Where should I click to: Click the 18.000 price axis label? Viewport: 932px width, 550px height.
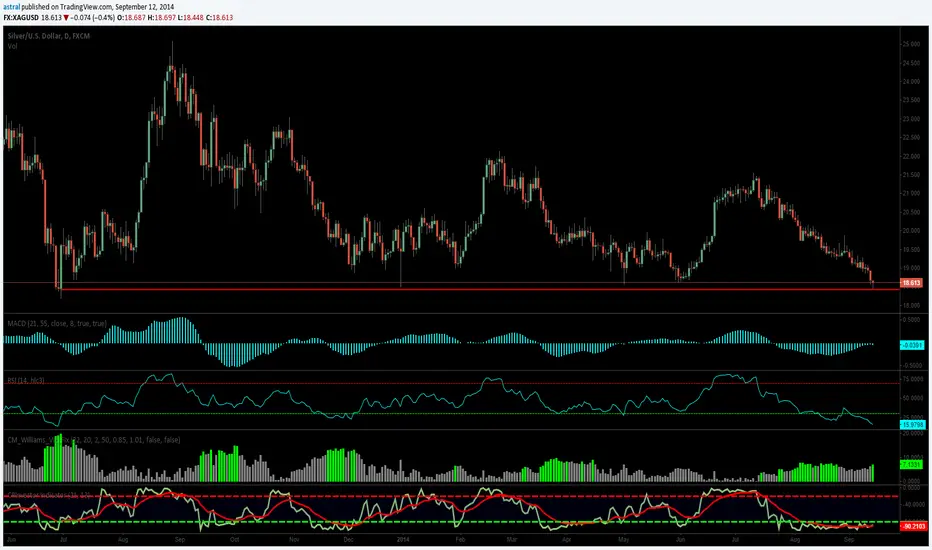click(x=911, y=306)
